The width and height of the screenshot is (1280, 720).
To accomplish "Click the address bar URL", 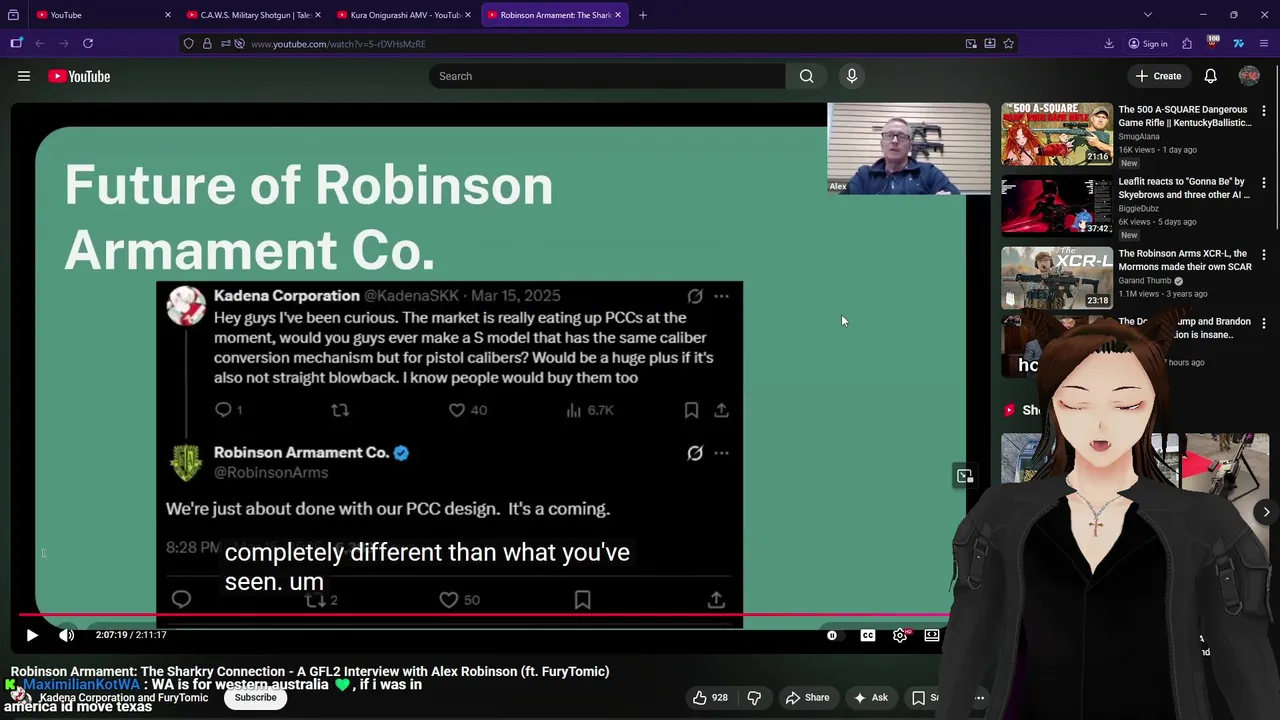I will click(338, 44).
